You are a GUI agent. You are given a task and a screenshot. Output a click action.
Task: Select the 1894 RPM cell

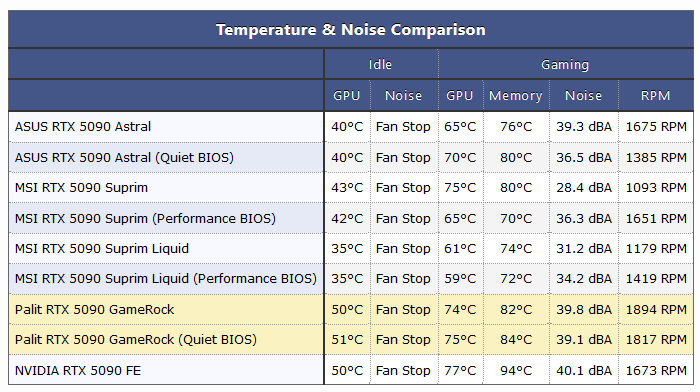[x=656, y=310]
